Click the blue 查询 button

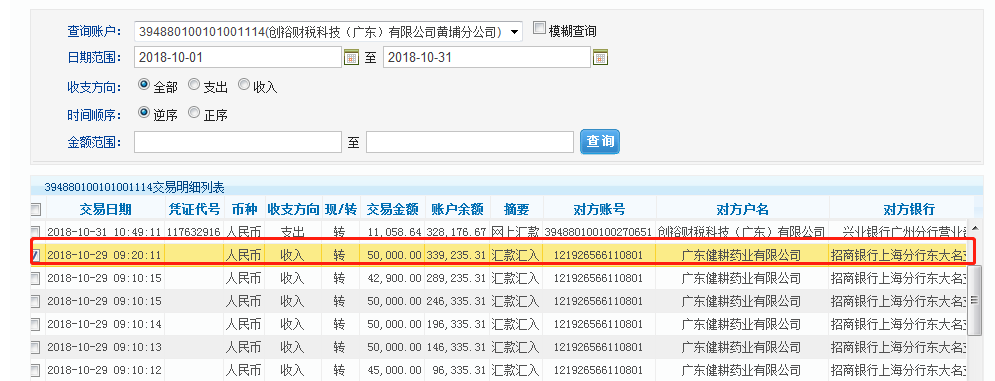pyautogui.click(x=600, y=142)
